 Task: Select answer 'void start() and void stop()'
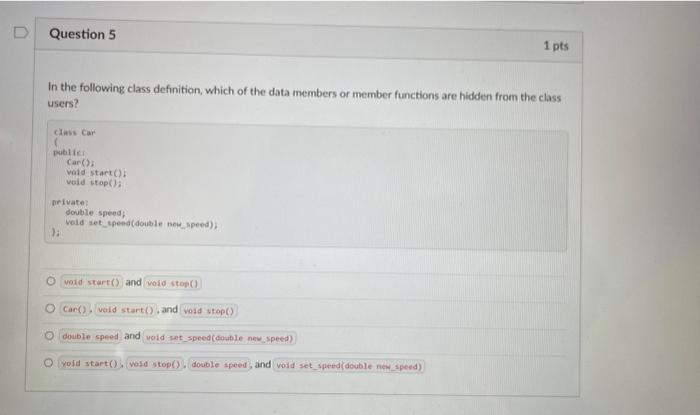[x=50, y=281]
